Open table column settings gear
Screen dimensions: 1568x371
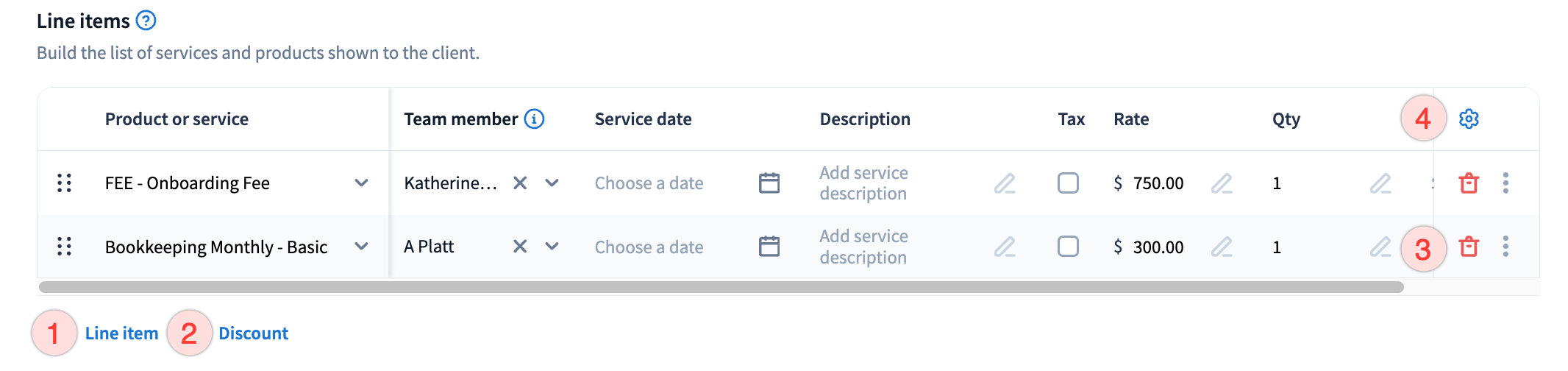(1469, 119)
